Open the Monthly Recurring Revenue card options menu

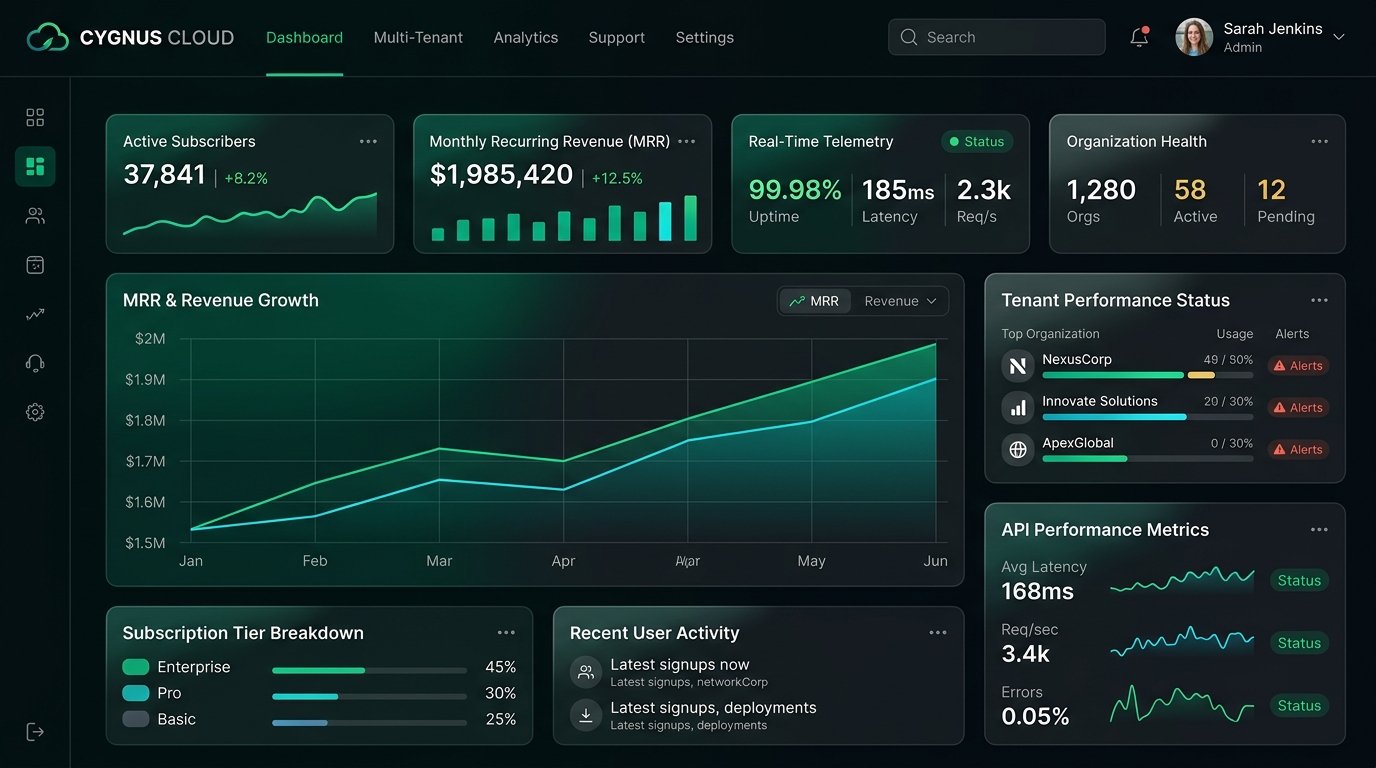point(686,142)
